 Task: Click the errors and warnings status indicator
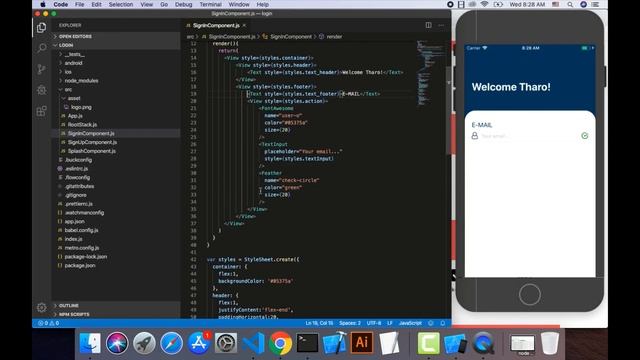(x=49, y=323)
